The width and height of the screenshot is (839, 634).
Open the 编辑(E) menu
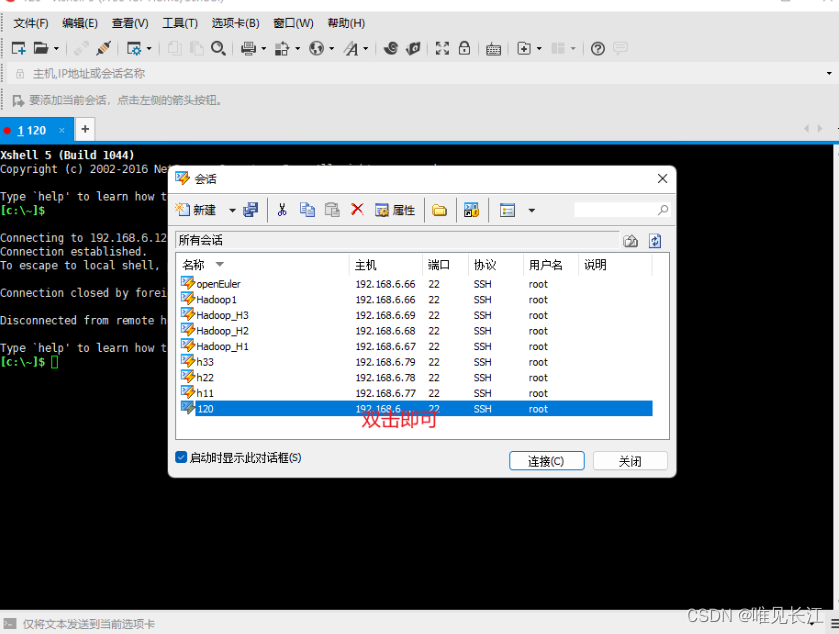click(x=80, y=23)
